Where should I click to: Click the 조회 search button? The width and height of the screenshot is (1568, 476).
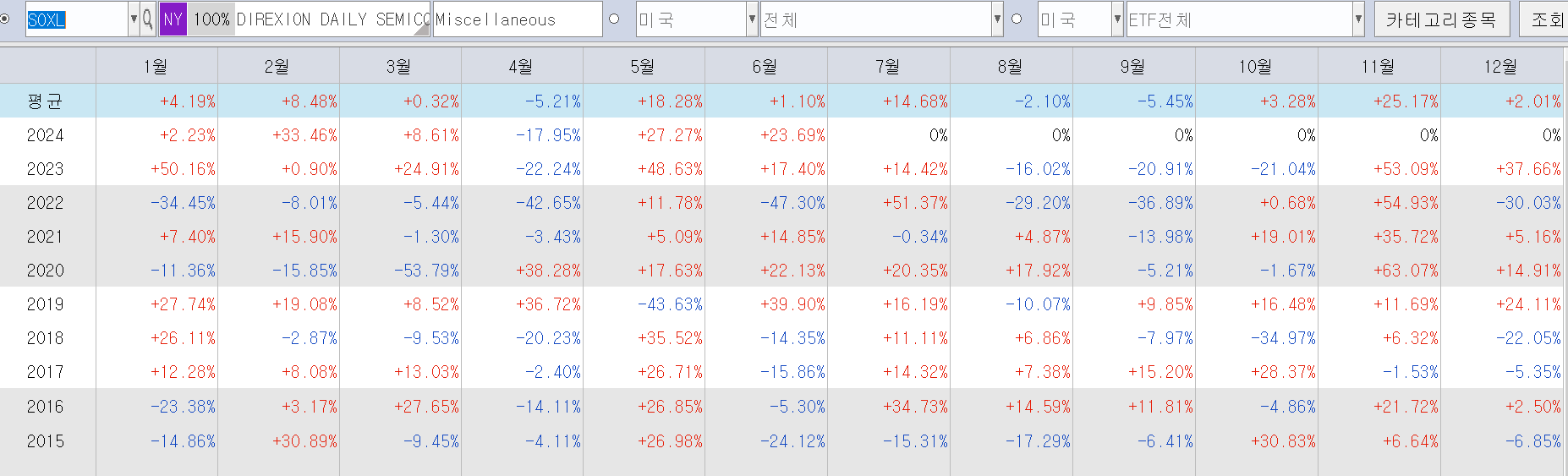click(x=1546, y=19)
